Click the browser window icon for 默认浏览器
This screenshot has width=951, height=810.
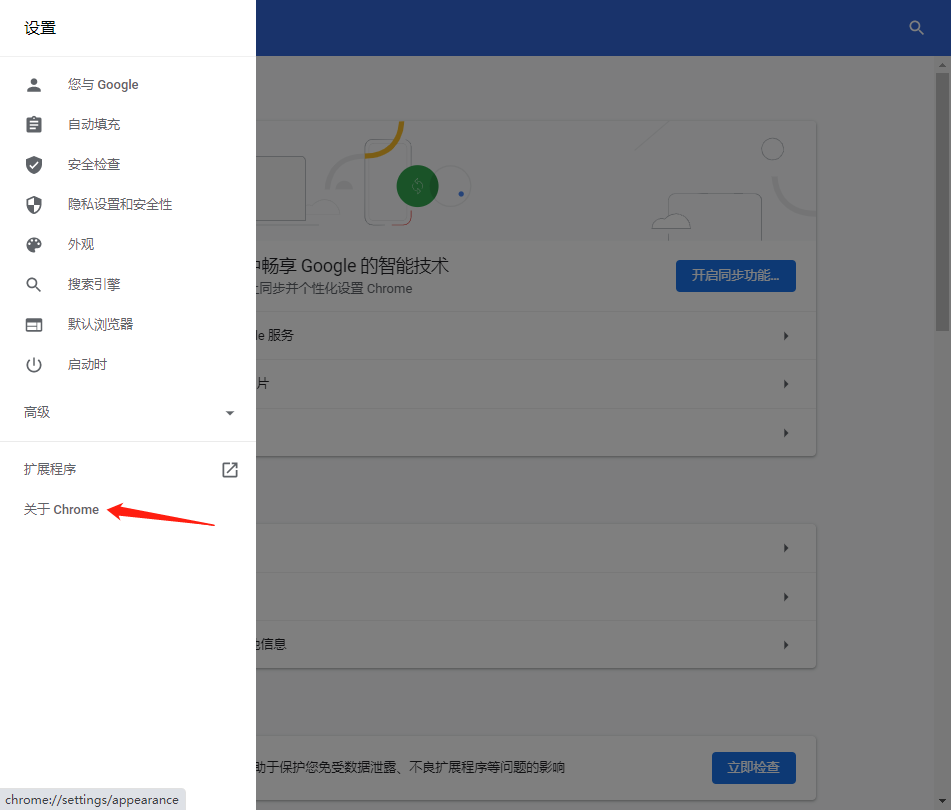point(34,325)
